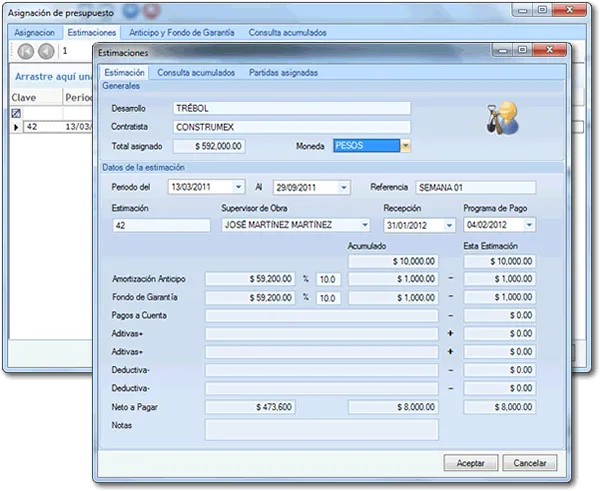Image resolution: width=600 pixels, height=491 pixels.
Task: Click the Contratista field CONSTRUMEX
Action: pyautogui.click(x=292, y=127)
